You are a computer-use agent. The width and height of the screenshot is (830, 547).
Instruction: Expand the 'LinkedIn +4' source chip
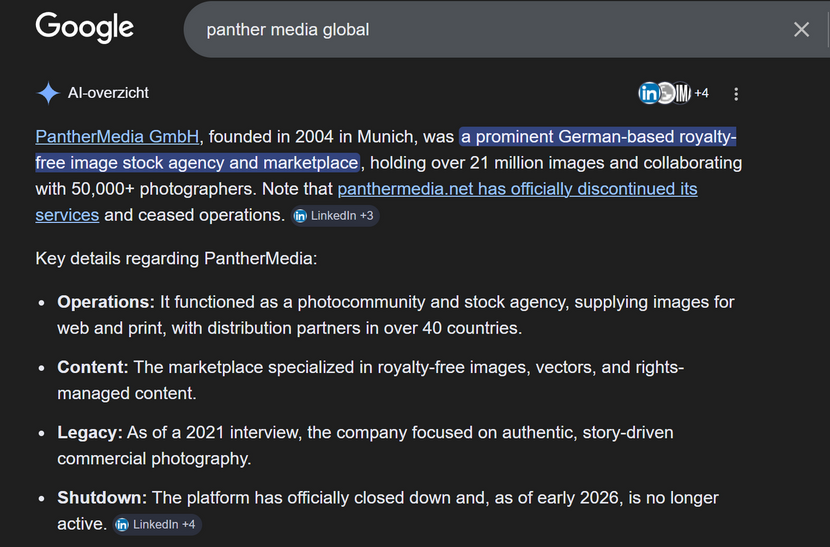click(157, 524)
